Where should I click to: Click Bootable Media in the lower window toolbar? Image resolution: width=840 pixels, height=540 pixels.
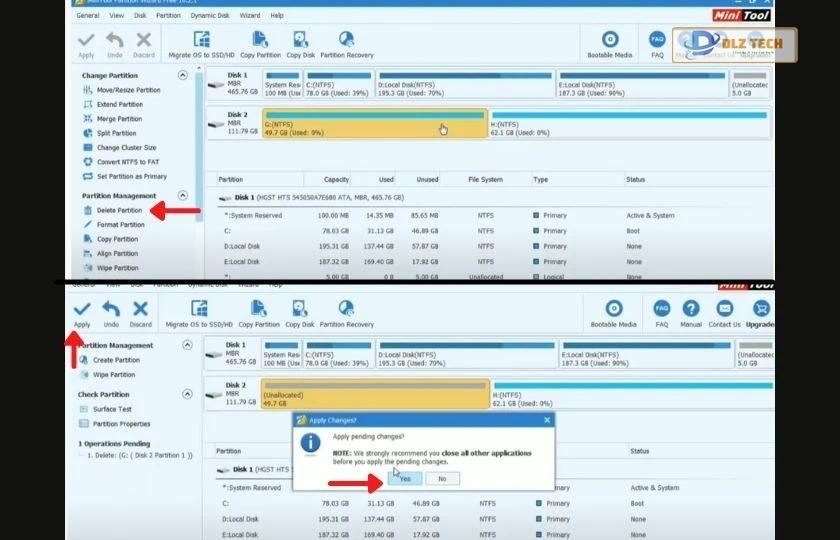pos(613,314)
